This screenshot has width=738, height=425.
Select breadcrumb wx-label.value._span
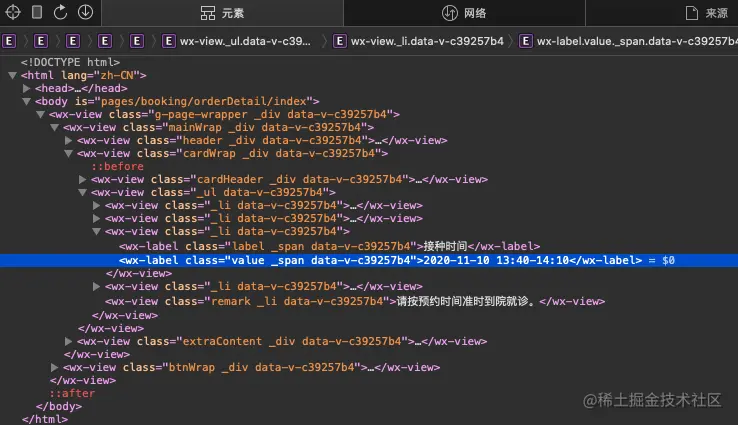(629, 41)
